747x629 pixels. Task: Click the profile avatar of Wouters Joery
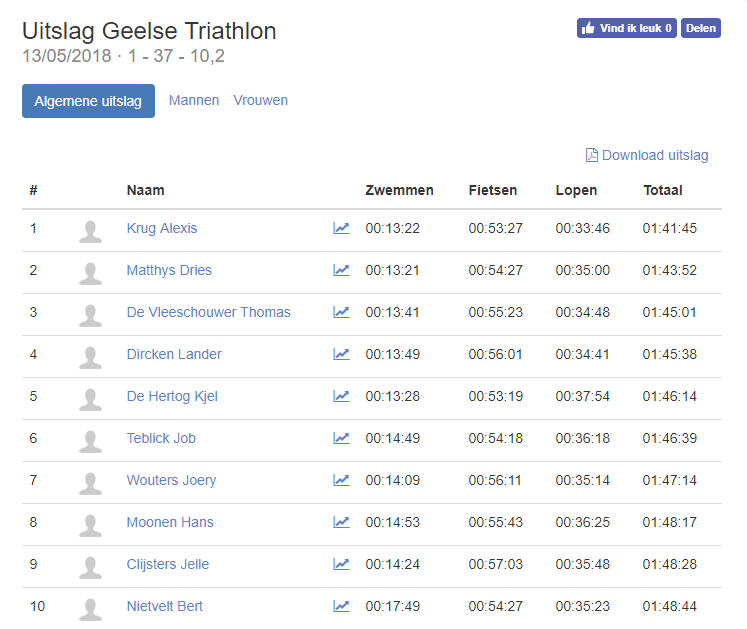pos(91,483)
